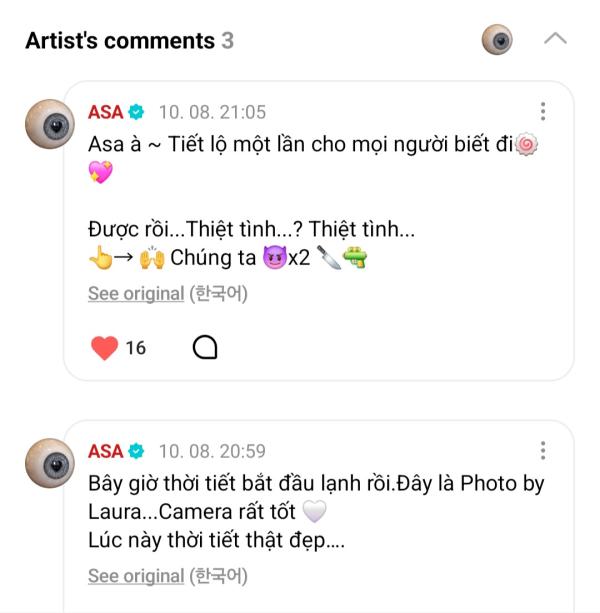The width and height of the screenshot is (600, 613).
Task: Open three-dot menu on the 21:05 comment
Action: tap(542, 111)
